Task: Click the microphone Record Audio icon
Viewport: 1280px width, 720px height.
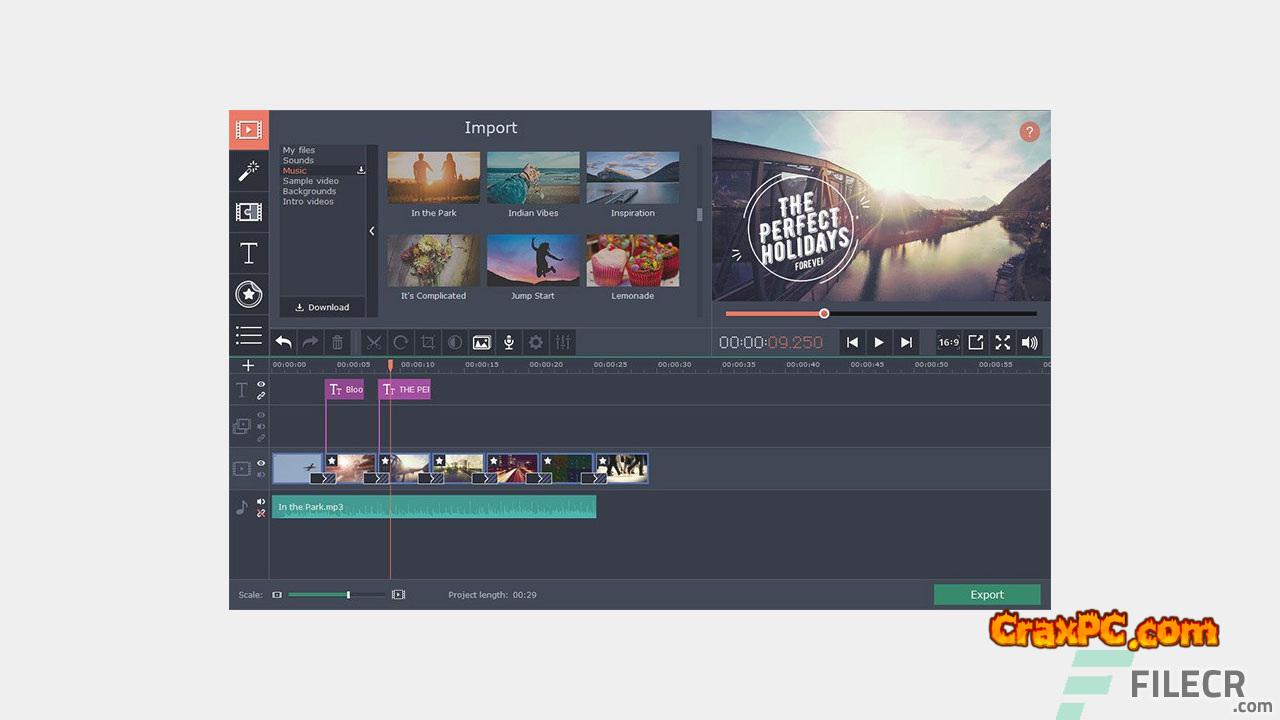Action: (509, 342)
